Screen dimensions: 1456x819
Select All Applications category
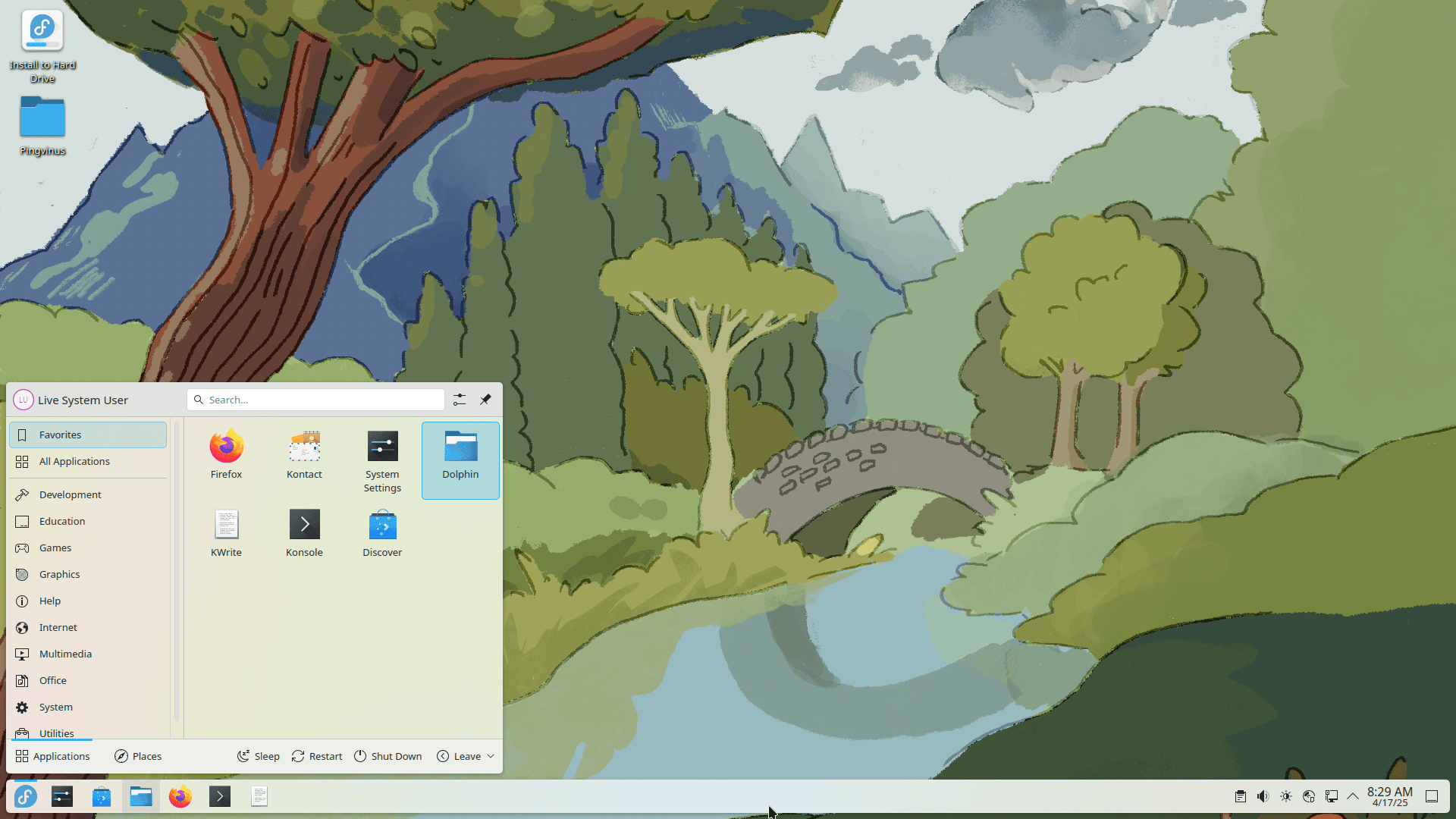point(88,461)
